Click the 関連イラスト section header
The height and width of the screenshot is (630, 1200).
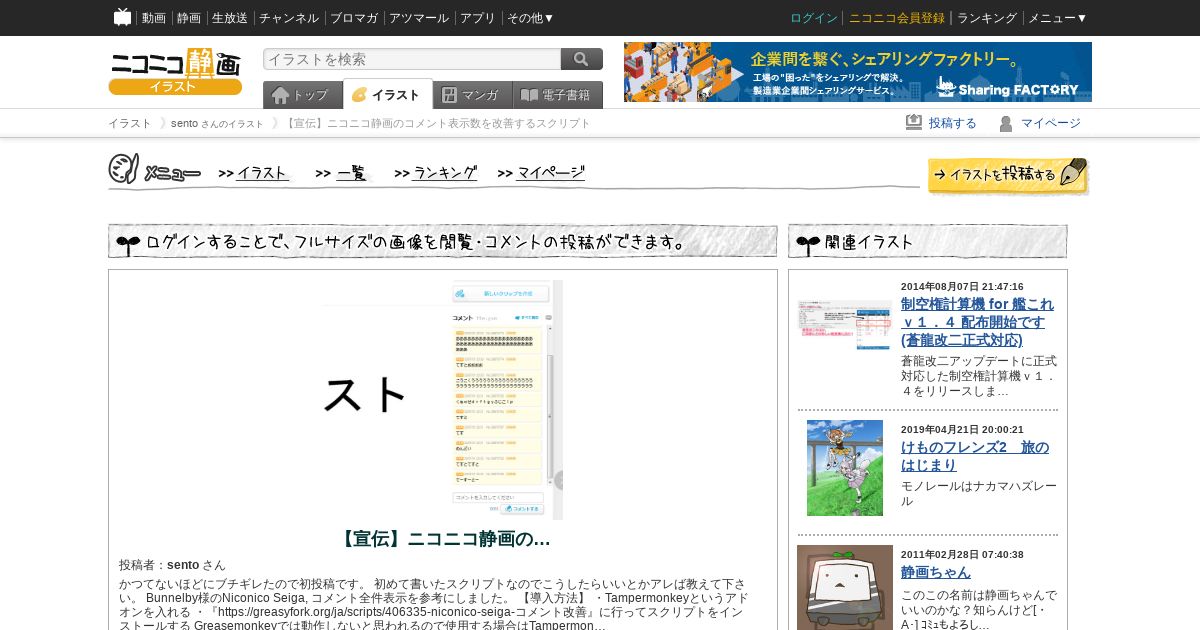pyautogui.click(x=928, y=241)
